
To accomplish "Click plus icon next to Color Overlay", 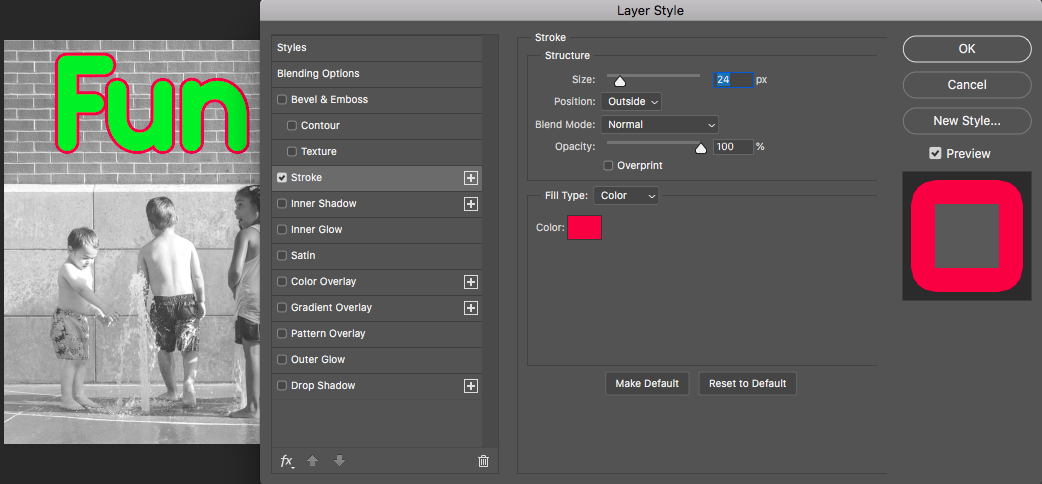I will coord(470,282).
